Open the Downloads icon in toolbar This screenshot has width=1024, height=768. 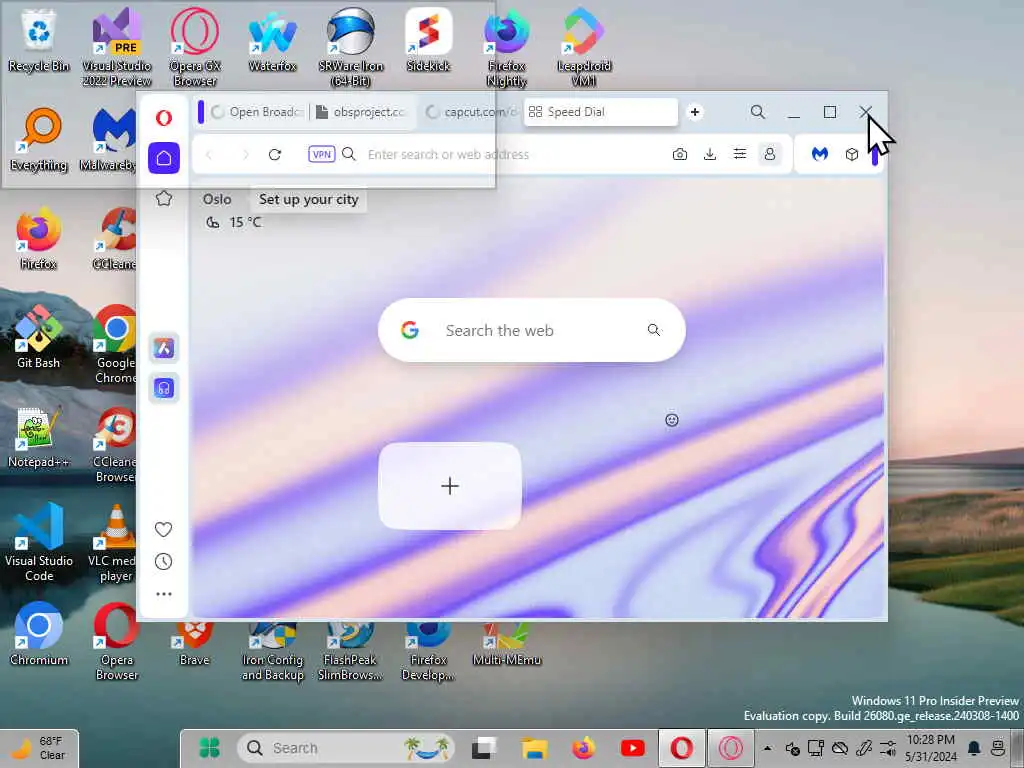click(710, 154)
